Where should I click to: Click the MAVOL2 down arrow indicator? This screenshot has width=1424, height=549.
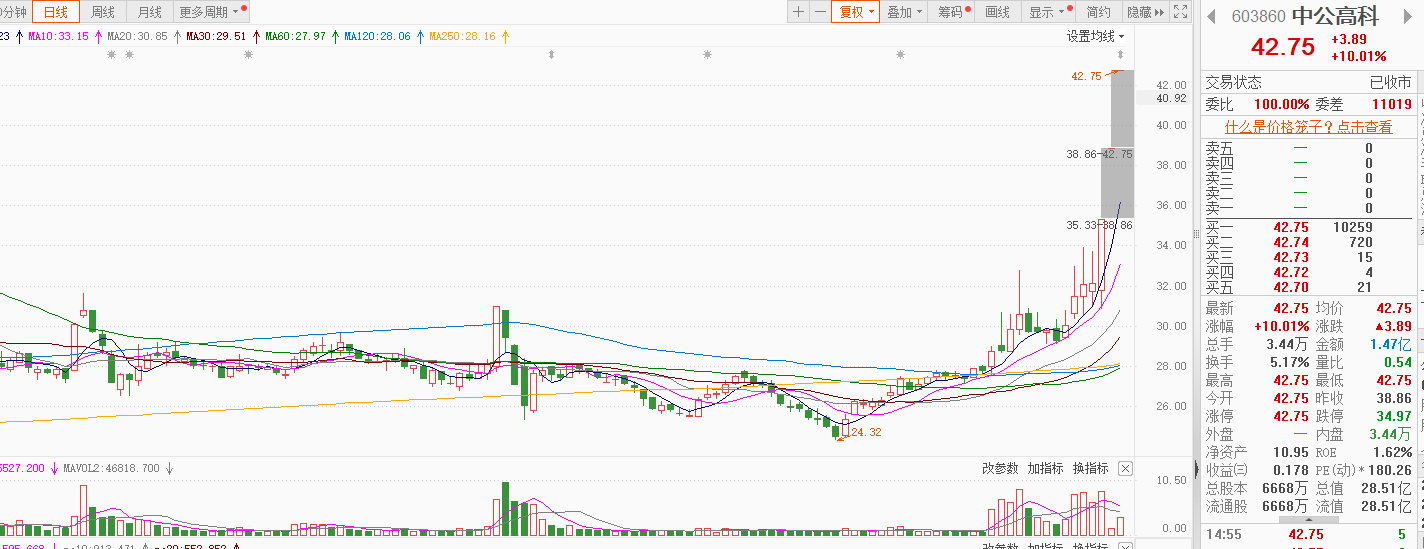click(169, 468)
